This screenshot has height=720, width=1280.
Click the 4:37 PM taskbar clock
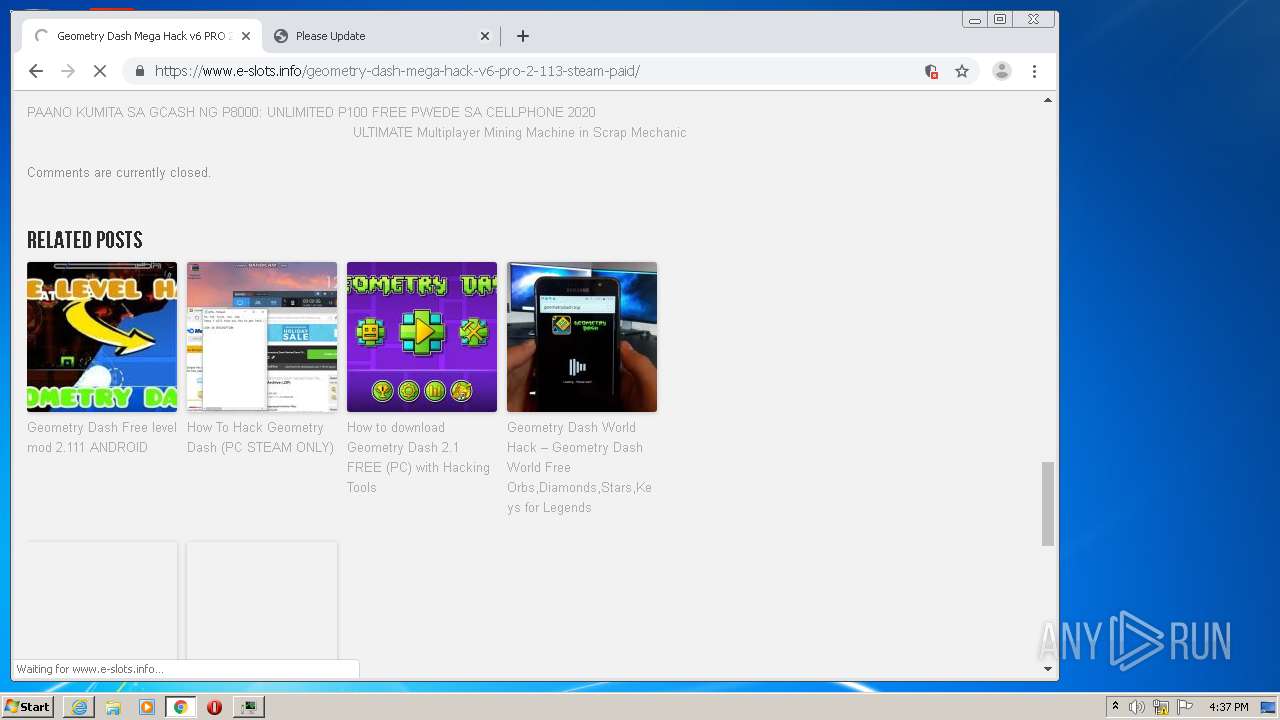[1228, 707]
